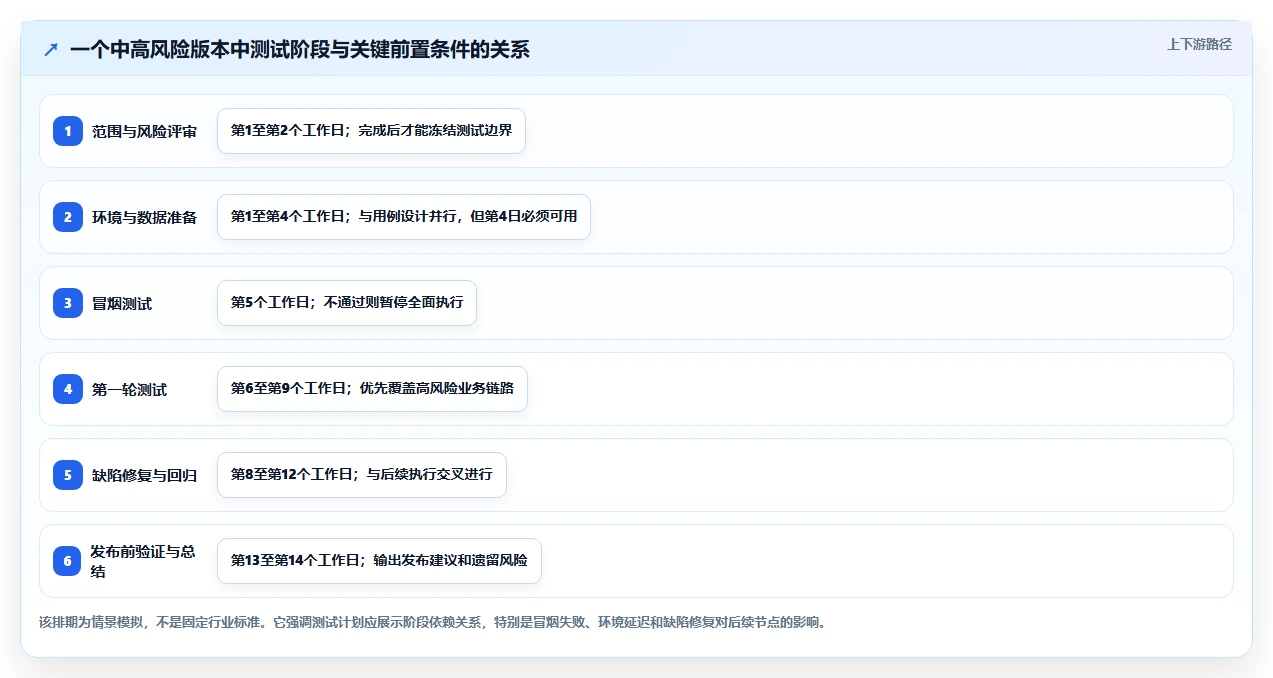Click step number badge 1
Viewport: 1273px width, 678px height.
tap(68, 131)
